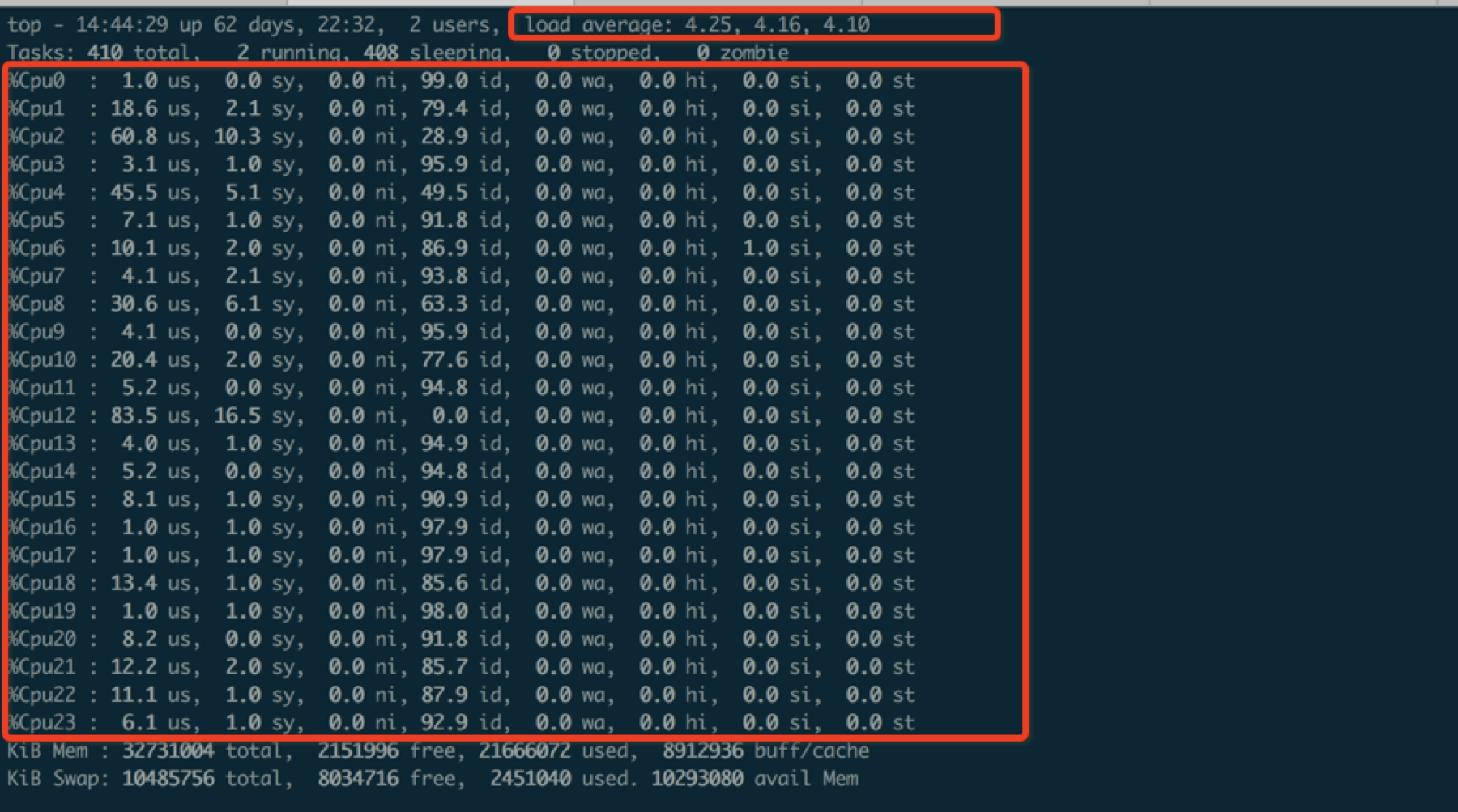Select the '2 users' text

(450, 25)
